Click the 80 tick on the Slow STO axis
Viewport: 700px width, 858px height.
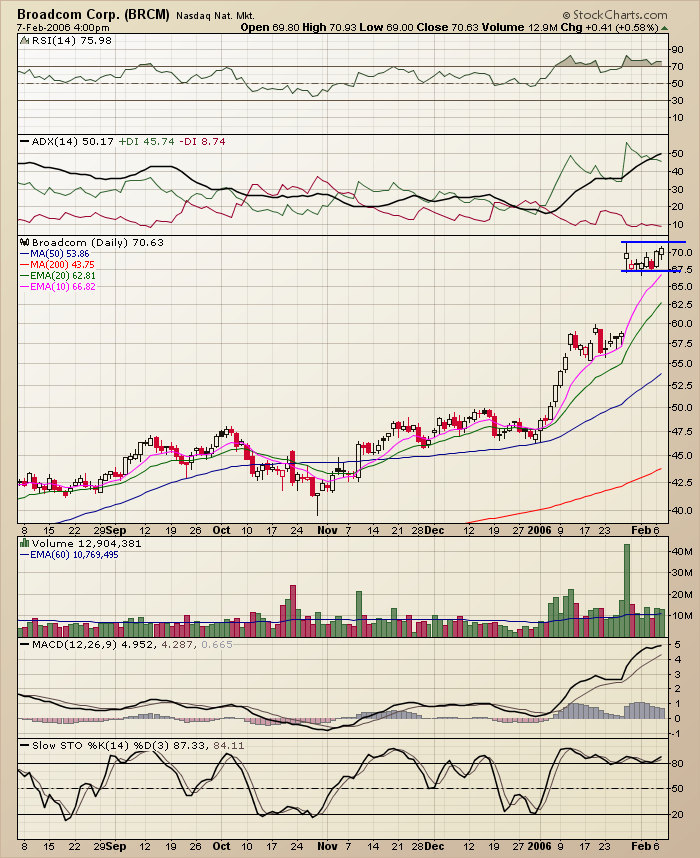pos(678,763)
